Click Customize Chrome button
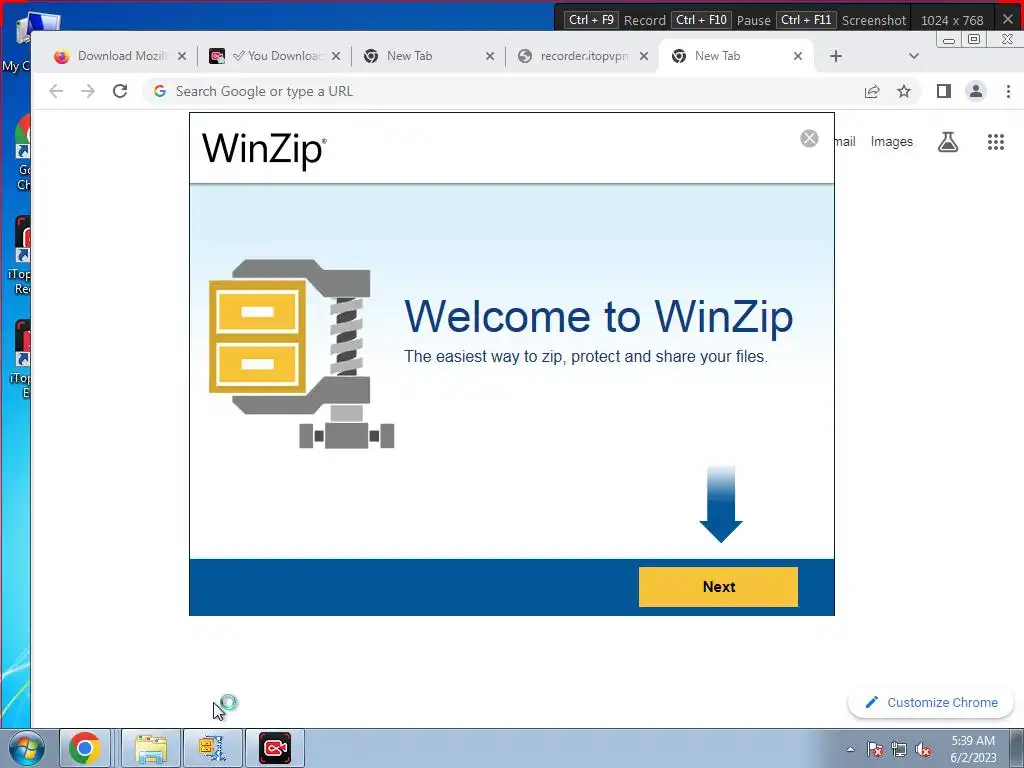1024x768 pixels. tap(931, 703)
